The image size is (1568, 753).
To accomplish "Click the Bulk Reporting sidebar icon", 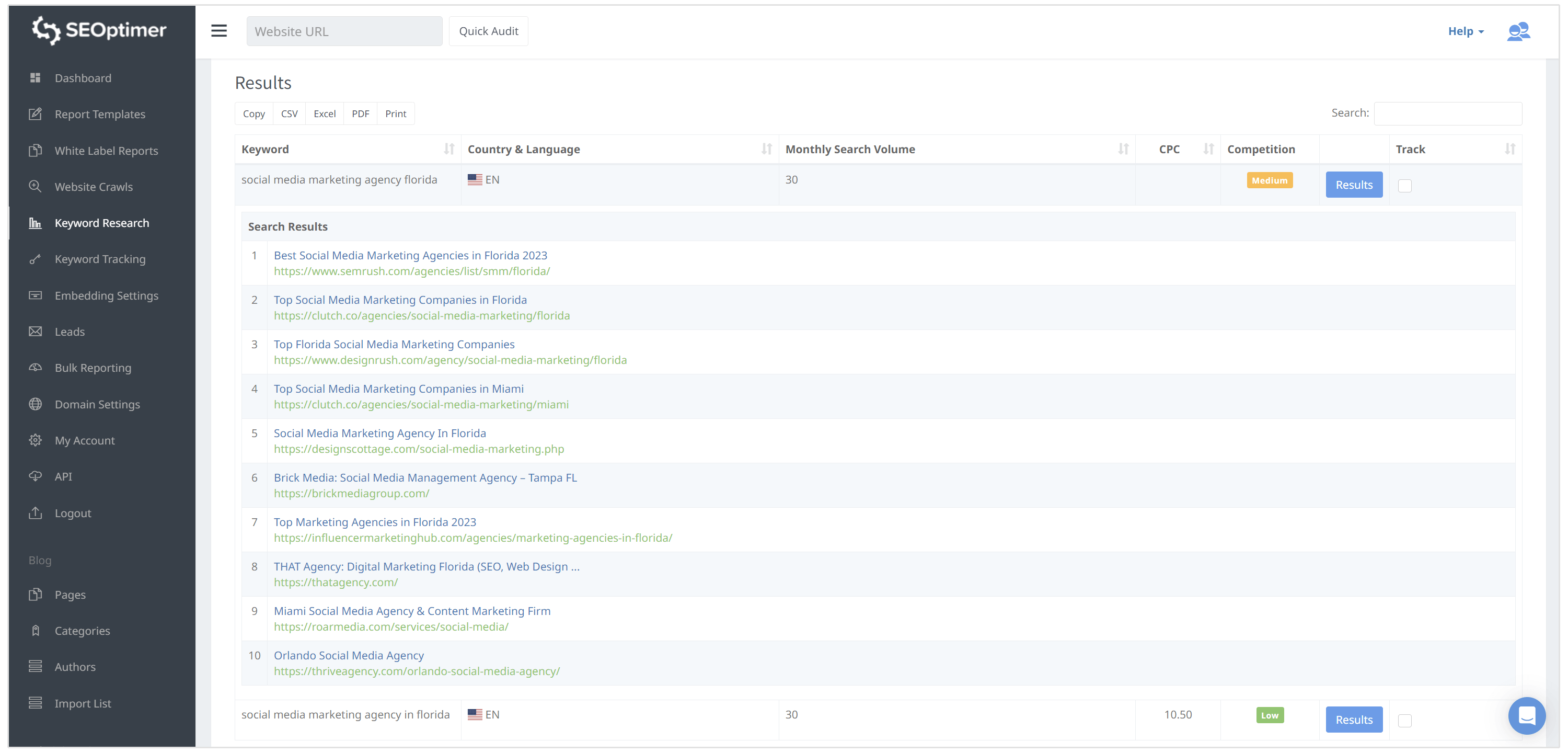I will coord(36,367).
